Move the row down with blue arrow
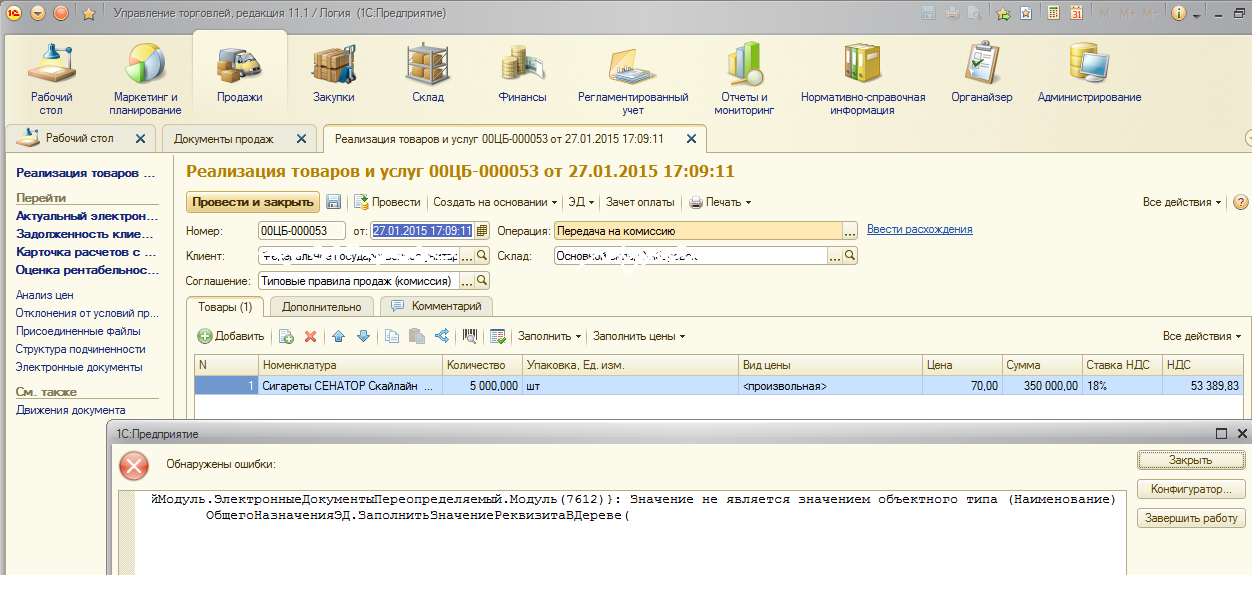The width and height of the screenshot is (1252, 614). [363, 337]
